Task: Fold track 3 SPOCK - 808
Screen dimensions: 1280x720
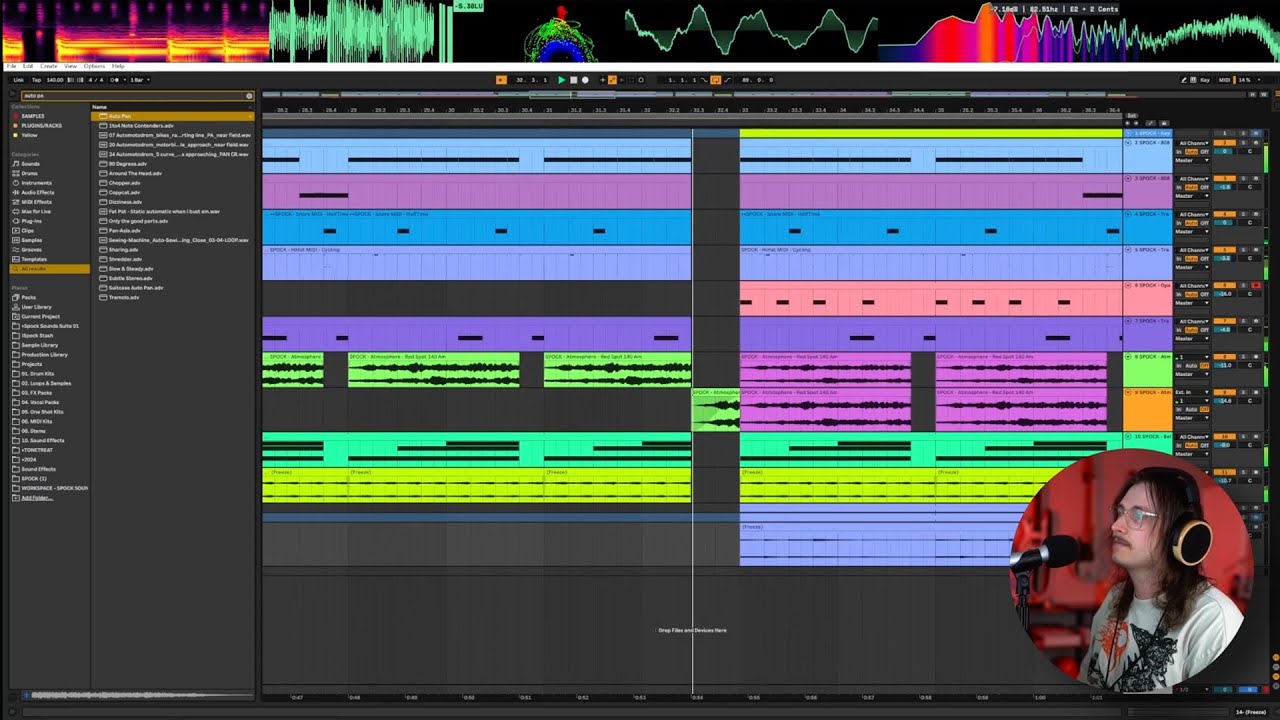Action: tap(1128, 178)
